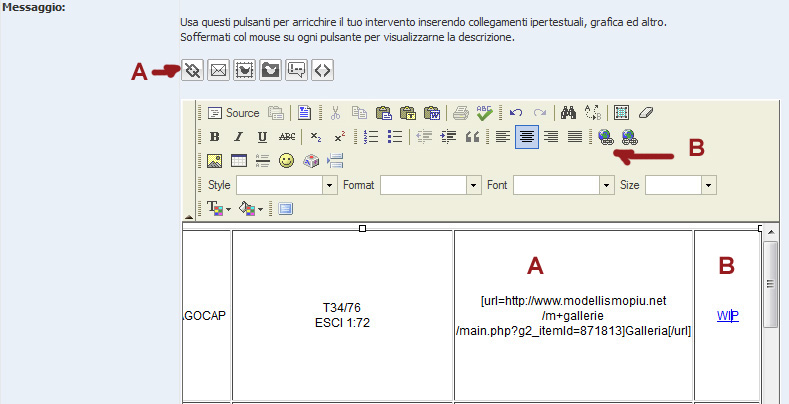Click the Paste clipboard icon

383,113
